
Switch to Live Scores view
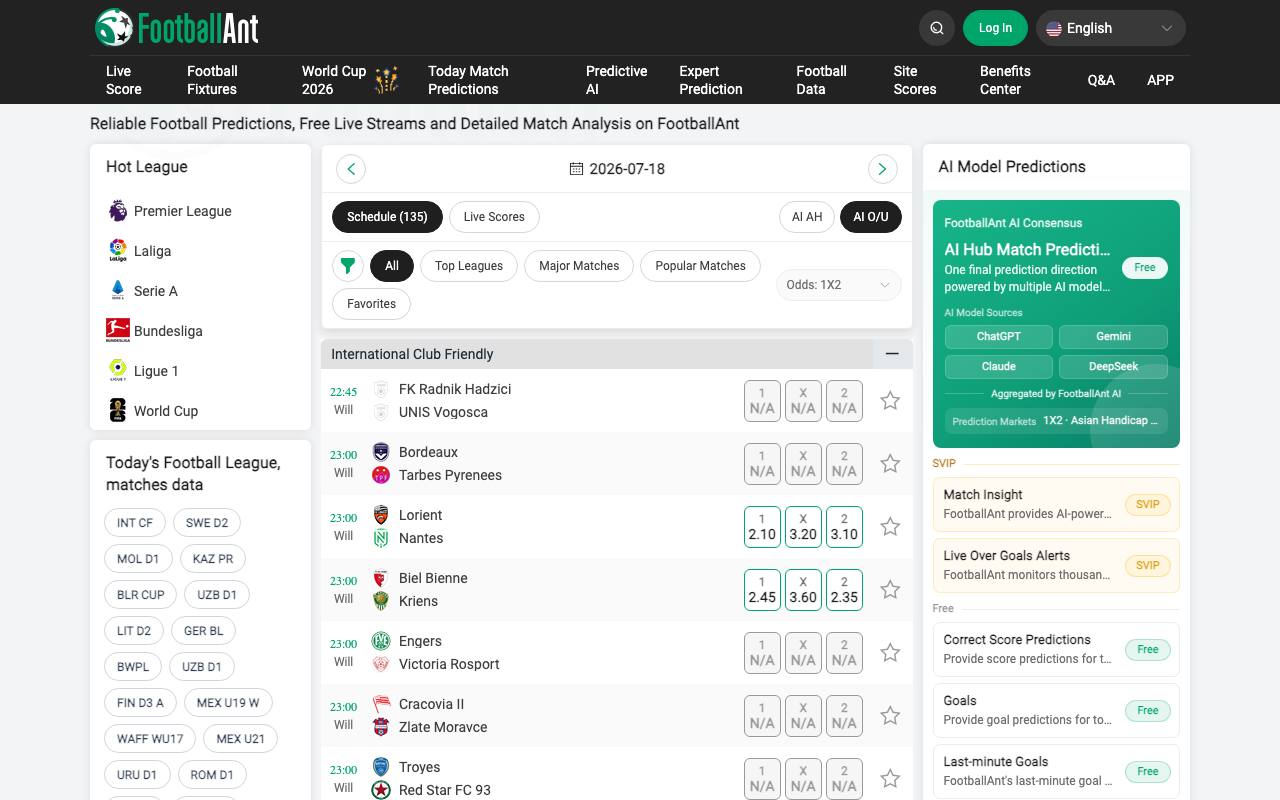pyautogui.click(x=494, y=217)
